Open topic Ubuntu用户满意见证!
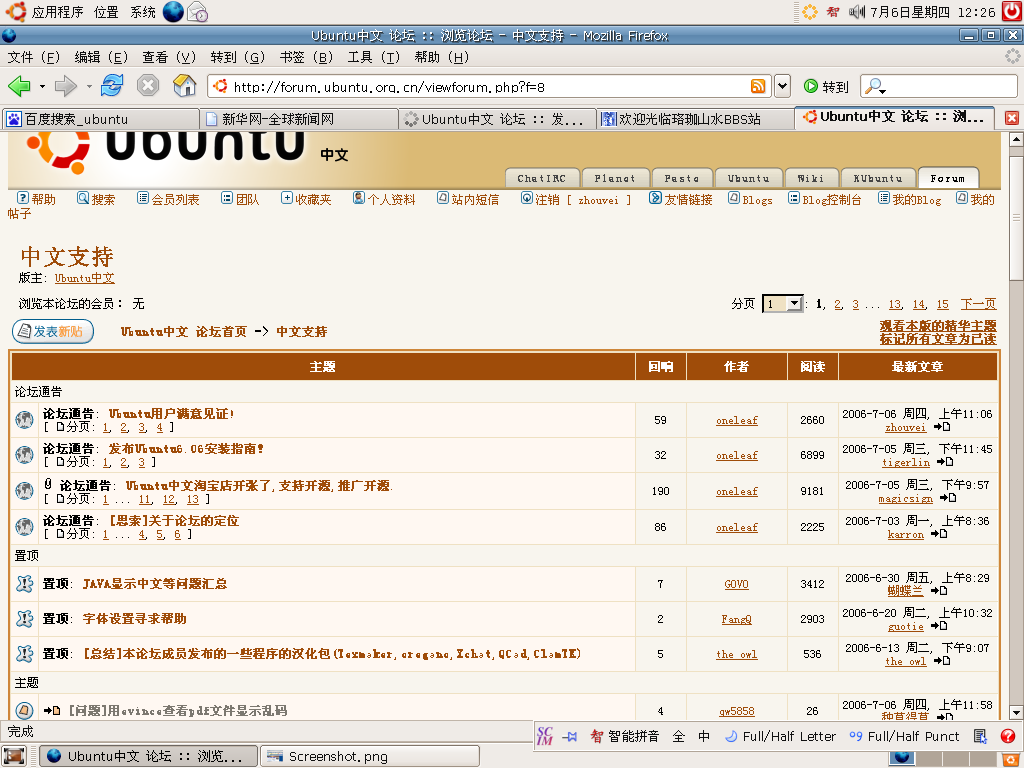1024x768 pixels. coord(171,413)
